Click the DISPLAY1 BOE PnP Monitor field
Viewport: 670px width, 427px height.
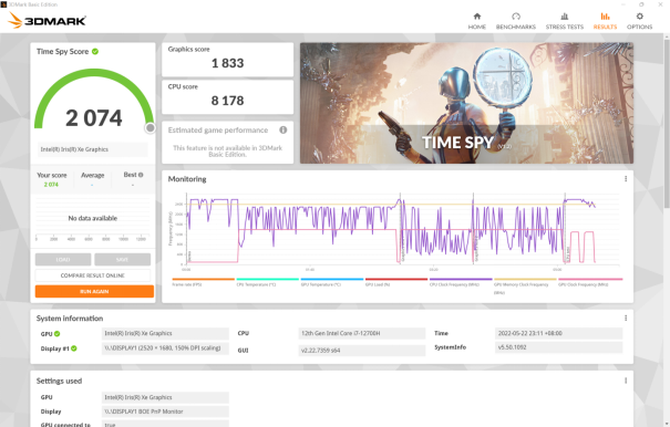point(165,412)
